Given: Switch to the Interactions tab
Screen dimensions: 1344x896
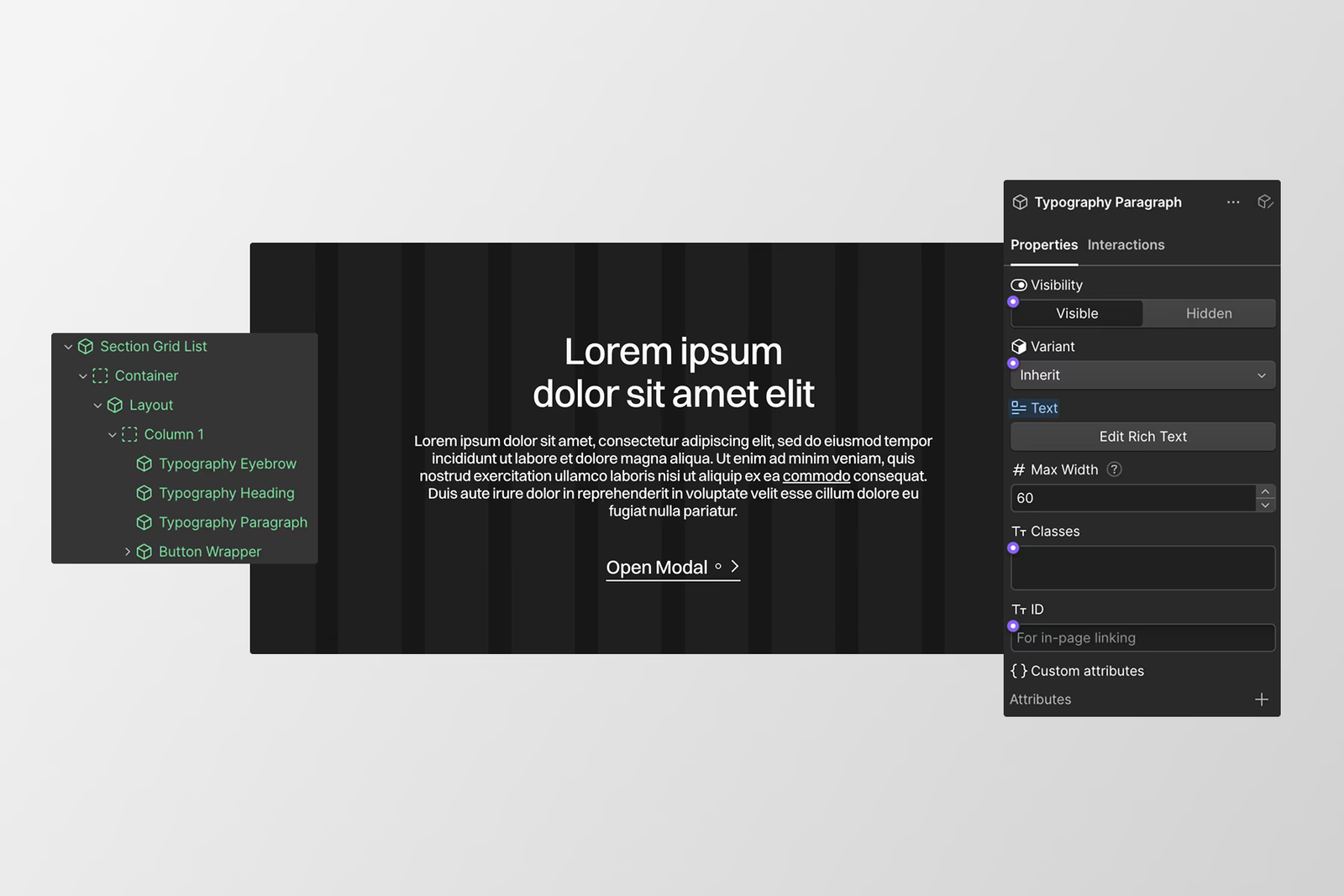Looking at the screenshot, I should click(1126, 245).
